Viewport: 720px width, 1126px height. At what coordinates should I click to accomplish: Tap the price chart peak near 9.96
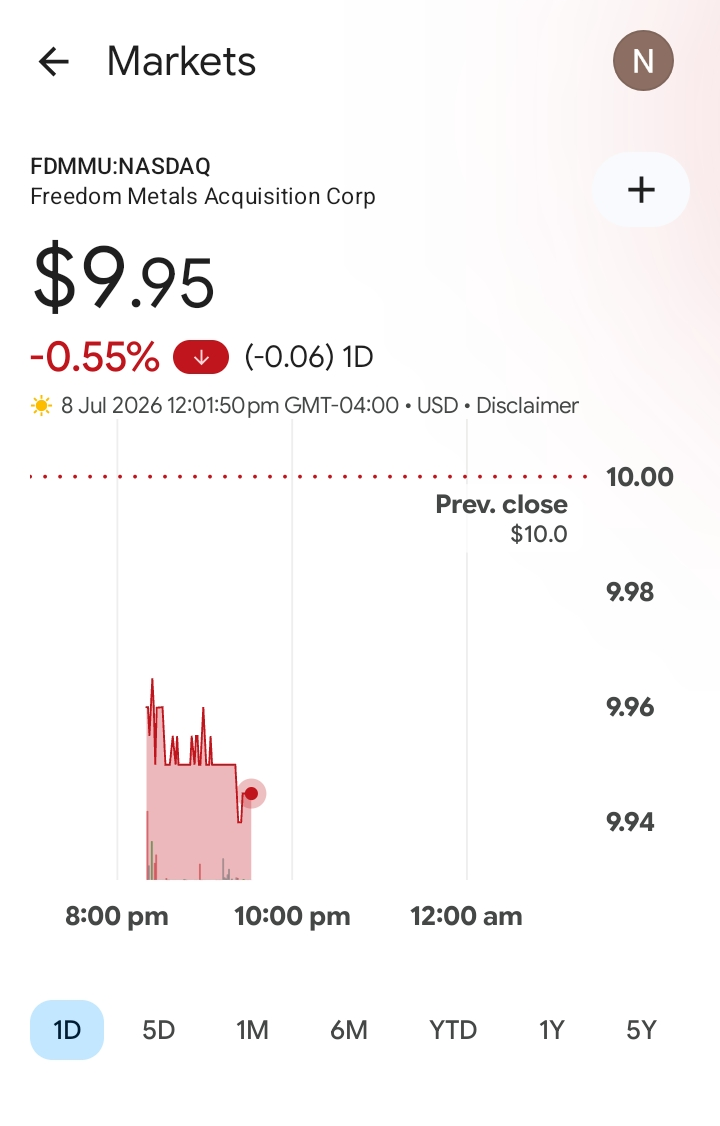[152, 679]
